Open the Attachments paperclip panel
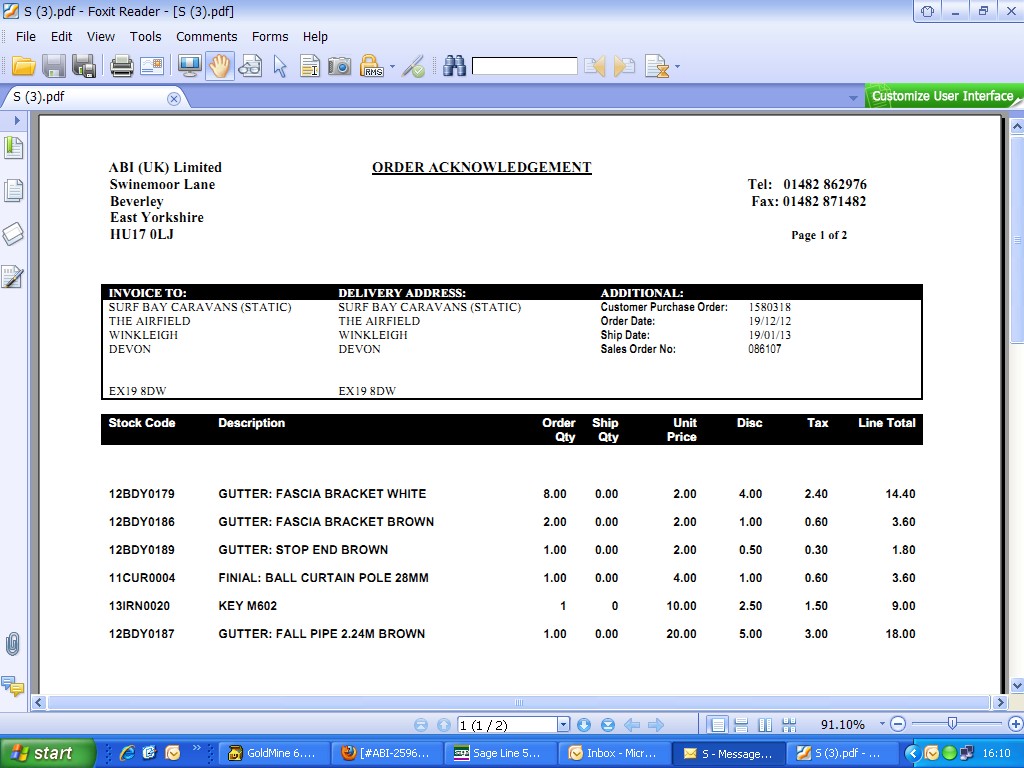This screenshot has height=768, width=1024. [13, 644]
